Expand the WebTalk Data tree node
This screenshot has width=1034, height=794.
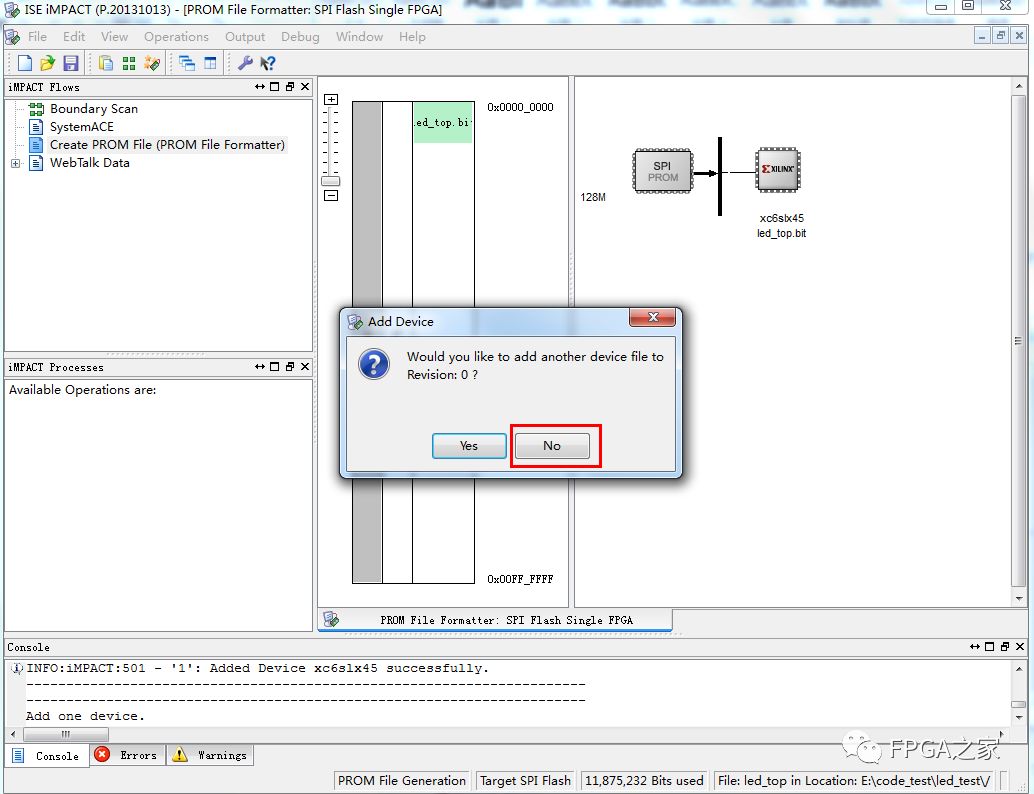[x=16, y=163]
